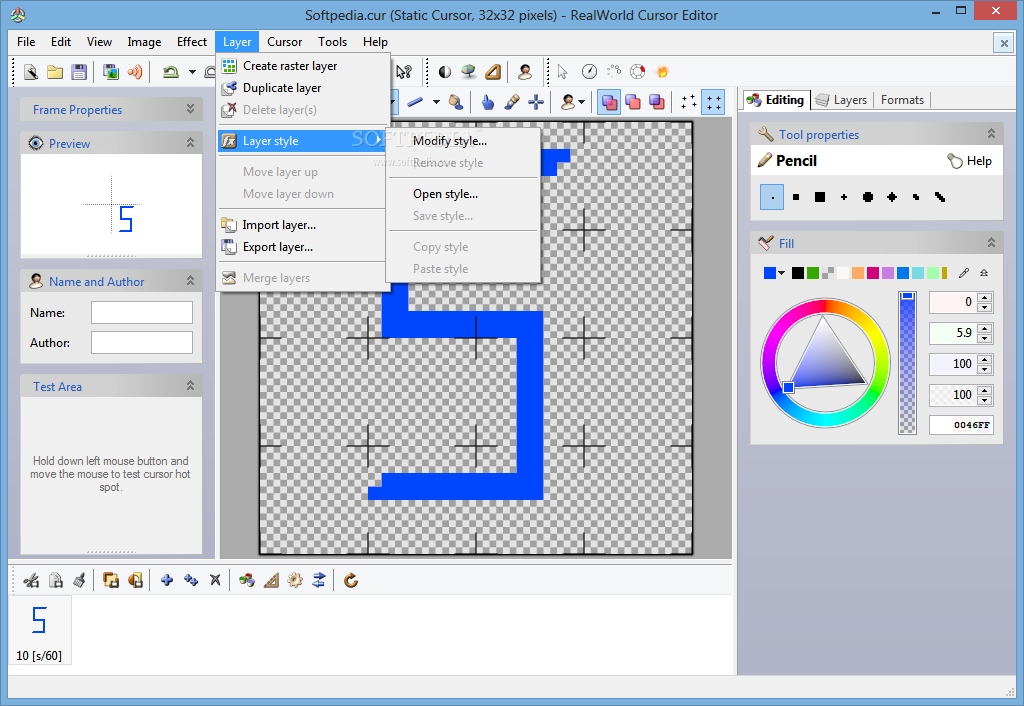Click the three colored balls icon in the frames toolbar
The image size is (1024, 706).
(x=247, y=580)
